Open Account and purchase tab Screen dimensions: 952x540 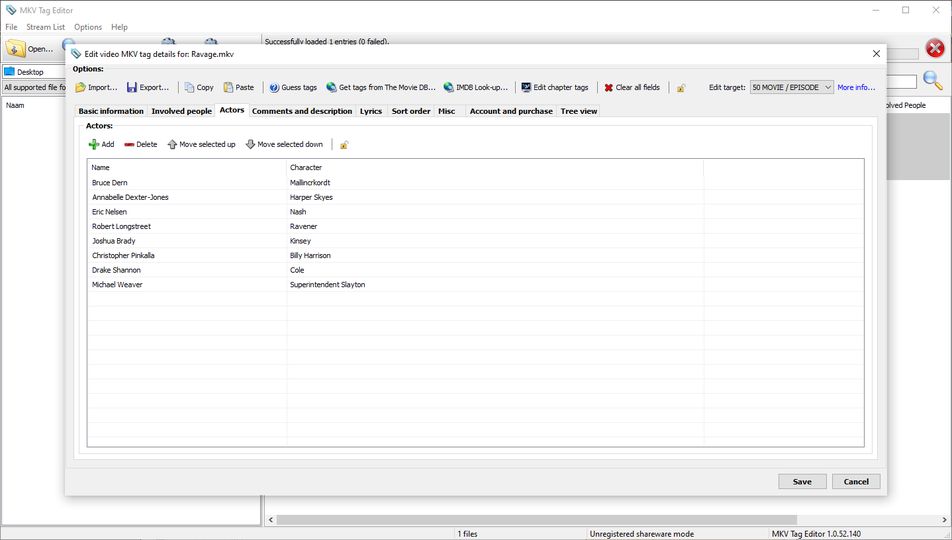coord(511,111)
